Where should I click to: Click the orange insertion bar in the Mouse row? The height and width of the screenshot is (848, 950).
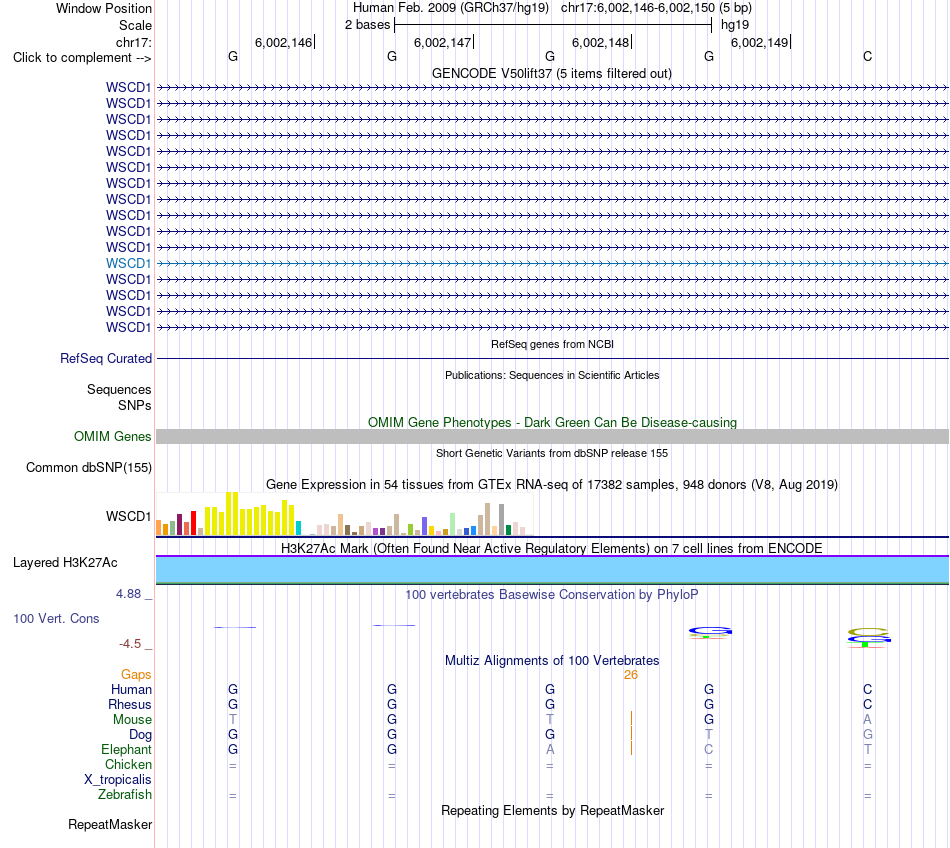click(631, 719)
